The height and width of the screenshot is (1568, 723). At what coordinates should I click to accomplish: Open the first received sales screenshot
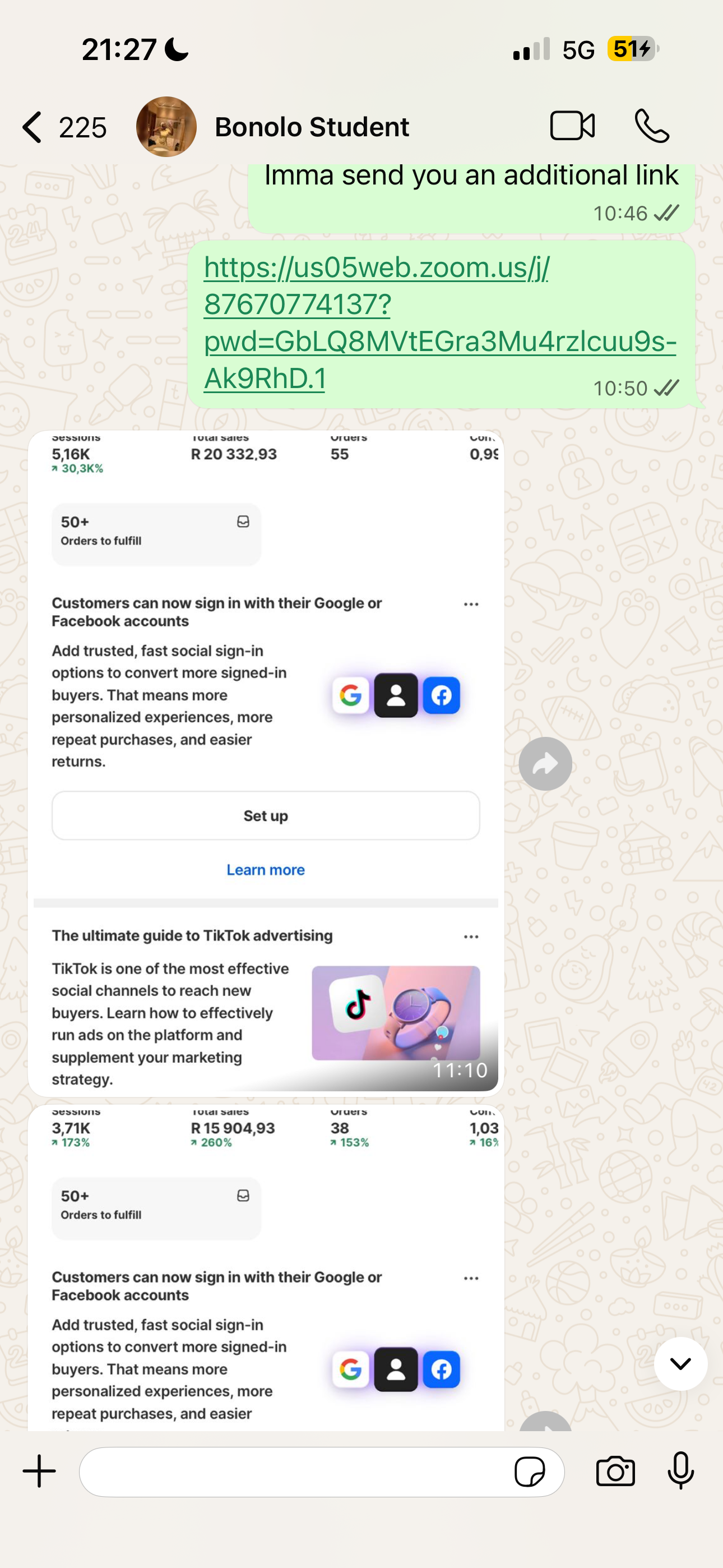(x=266, y=763)
